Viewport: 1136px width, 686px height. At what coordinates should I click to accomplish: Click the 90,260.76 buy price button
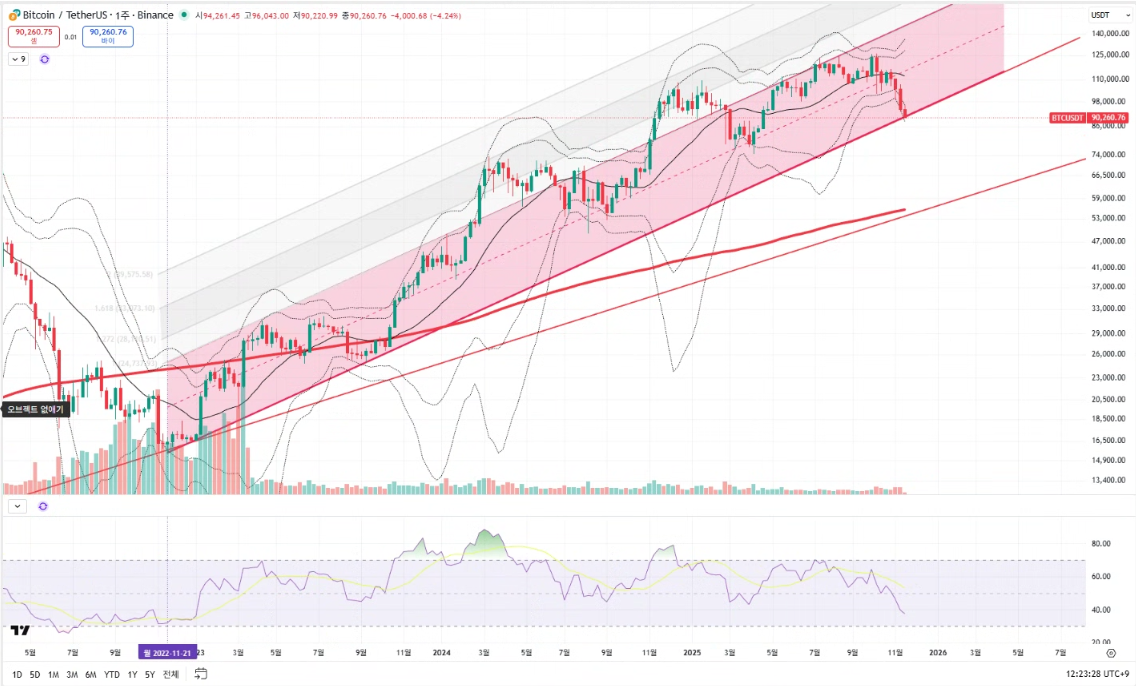pyautogui.click(x=108, y=36)
